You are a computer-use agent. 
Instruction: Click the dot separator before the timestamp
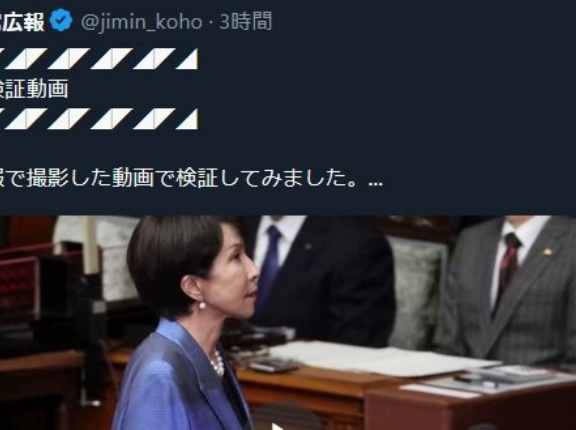coord(211,23)
